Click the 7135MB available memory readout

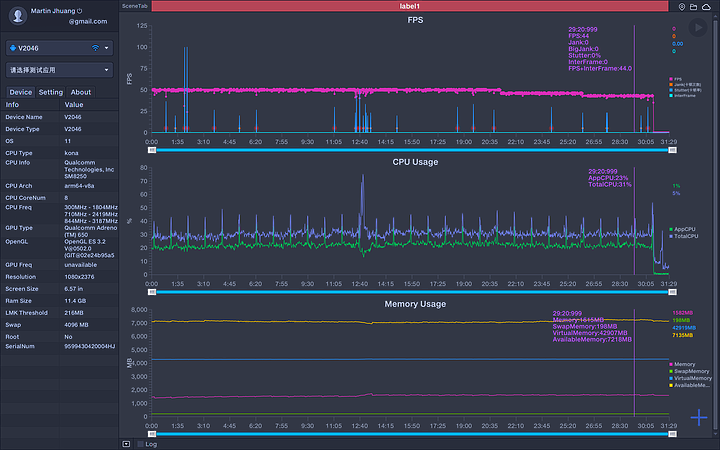[x=682, y=335]
